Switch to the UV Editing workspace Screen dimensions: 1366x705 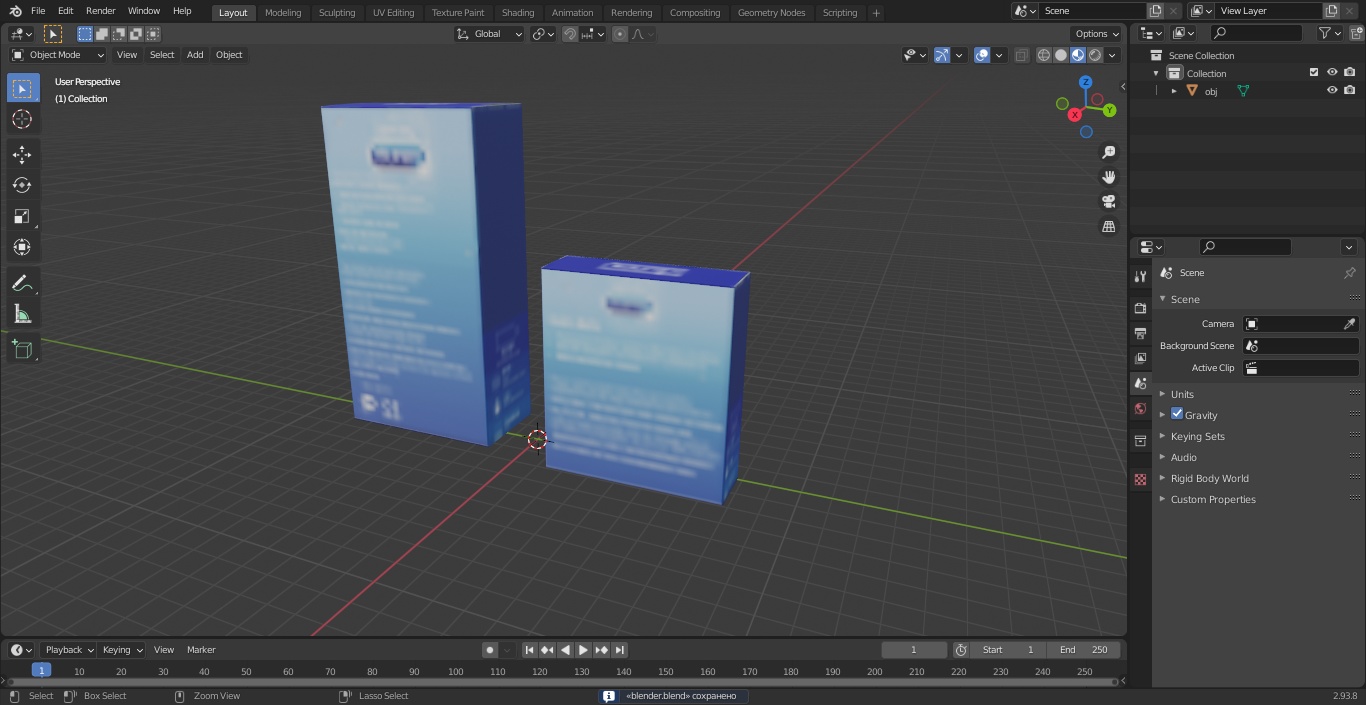point(393,13)
